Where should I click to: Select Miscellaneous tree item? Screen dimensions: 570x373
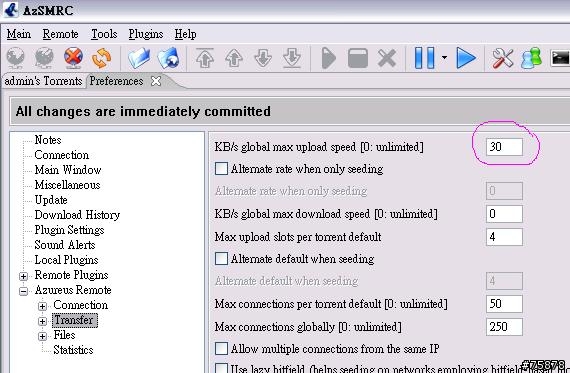67,185
